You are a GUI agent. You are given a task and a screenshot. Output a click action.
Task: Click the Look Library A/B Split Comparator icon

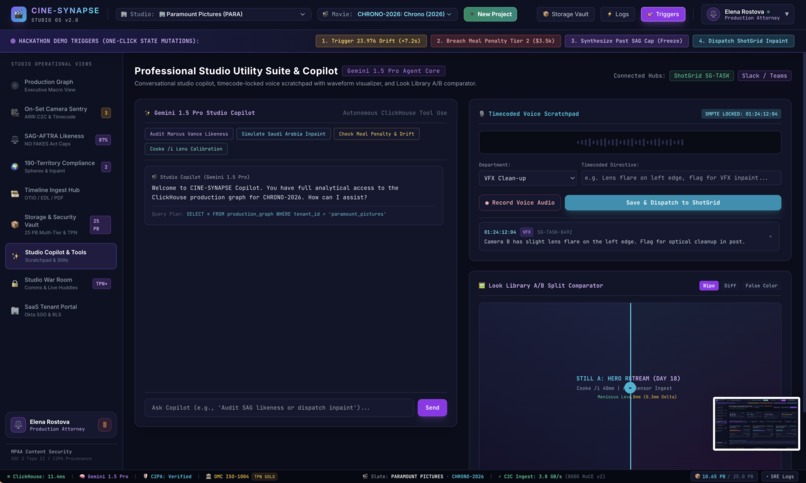coord(482,286)
